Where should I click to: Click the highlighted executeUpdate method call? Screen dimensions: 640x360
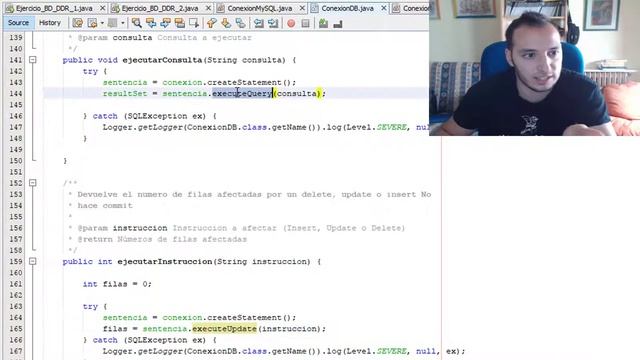[224, 329]
